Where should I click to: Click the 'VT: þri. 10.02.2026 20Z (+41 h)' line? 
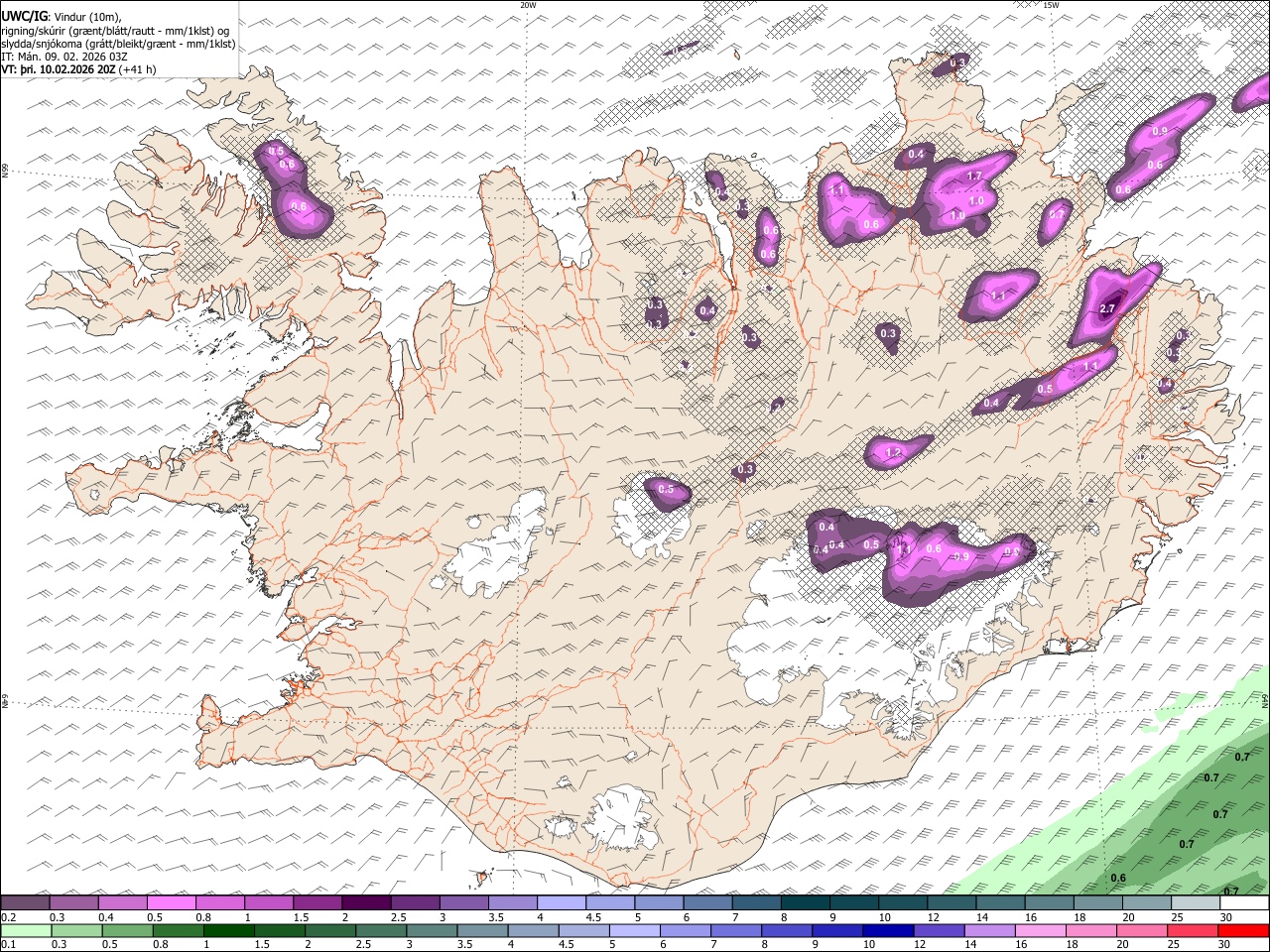[78, 70]
